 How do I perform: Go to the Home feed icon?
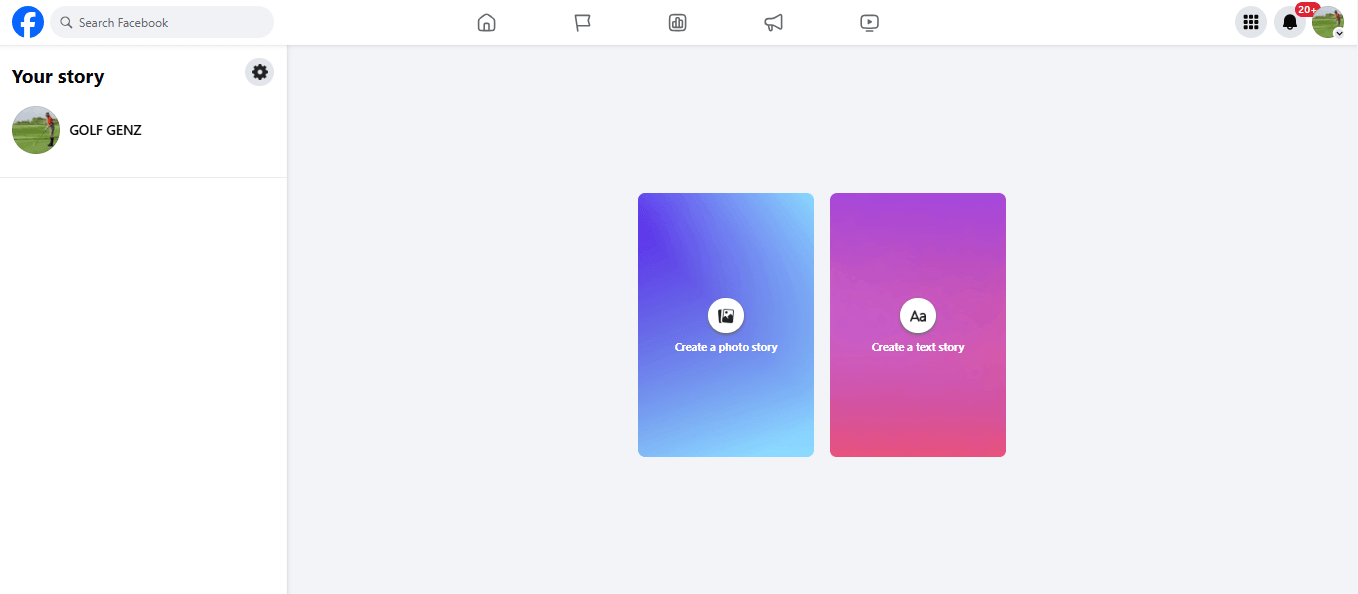(x=487, y=22)
